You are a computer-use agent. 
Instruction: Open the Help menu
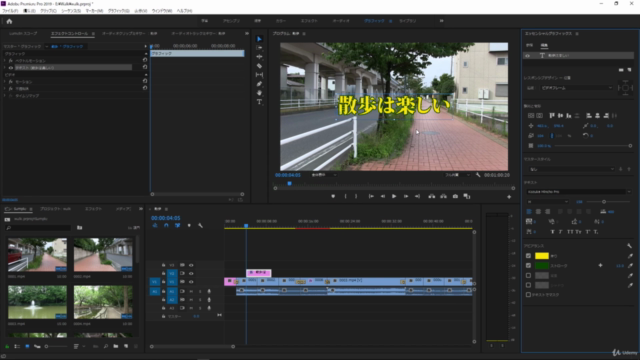coord(184,11)
